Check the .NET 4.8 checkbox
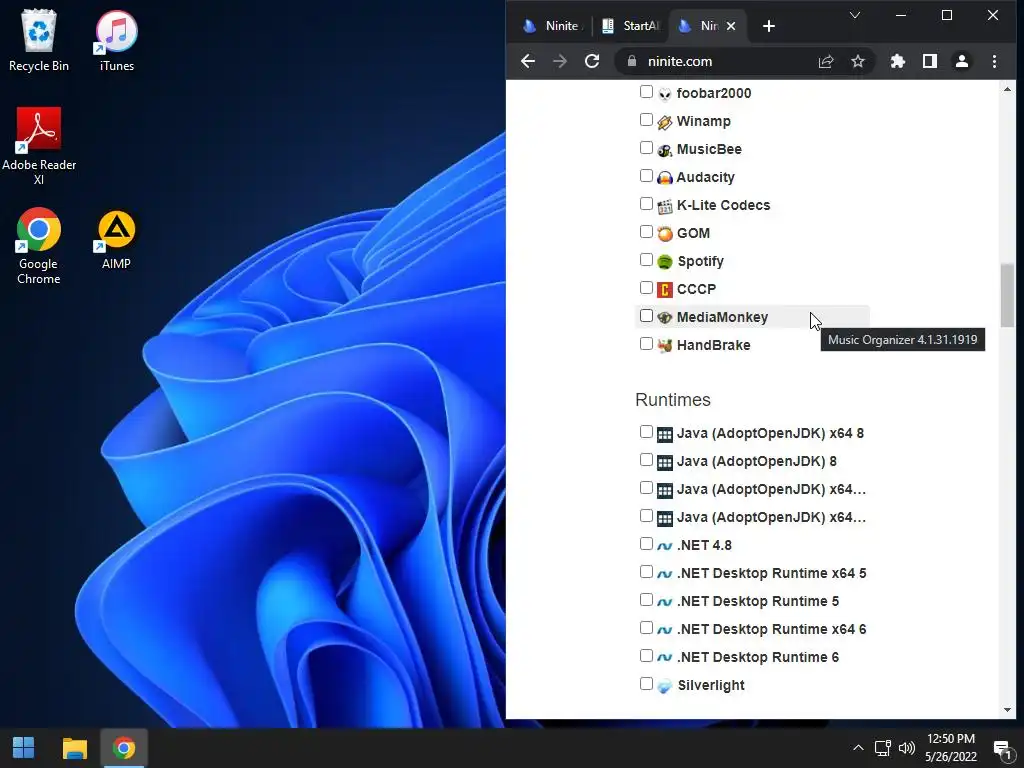Viewport: 1024px width, 768px height. click(x=646, y=543)
